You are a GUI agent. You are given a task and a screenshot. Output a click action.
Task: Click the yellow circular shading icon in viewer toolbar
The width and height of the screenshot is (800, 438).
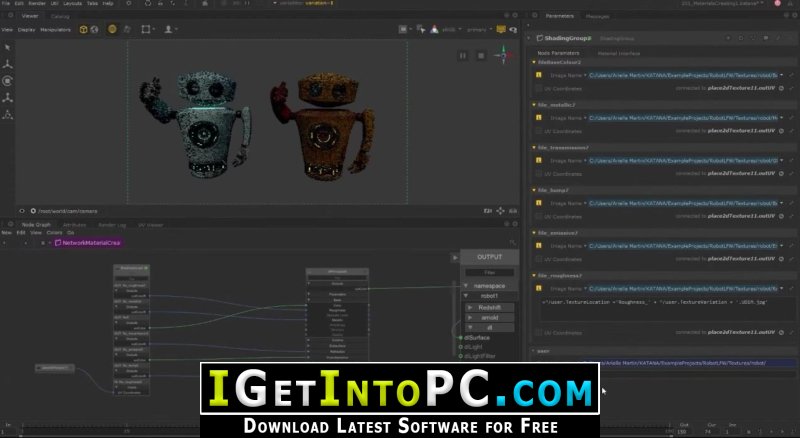point(112,30)
